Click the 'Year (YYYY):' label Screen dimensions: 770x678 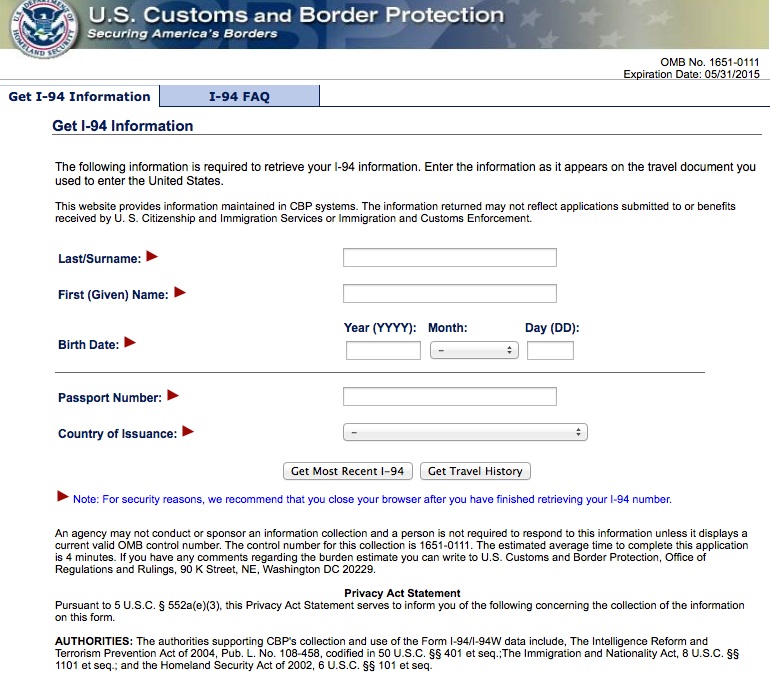click(380, 328)
